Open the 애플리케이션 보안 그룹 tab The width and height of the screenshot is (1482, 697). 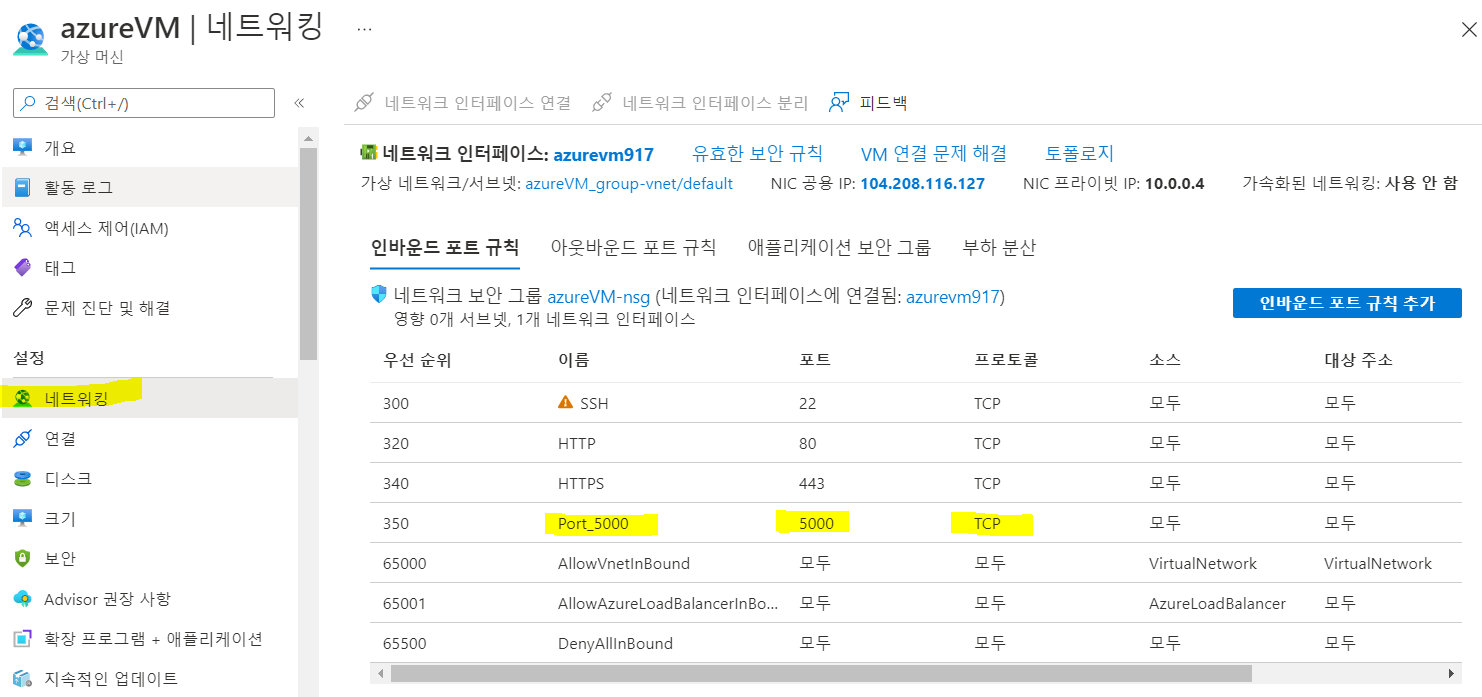click(x=839, y=247)
